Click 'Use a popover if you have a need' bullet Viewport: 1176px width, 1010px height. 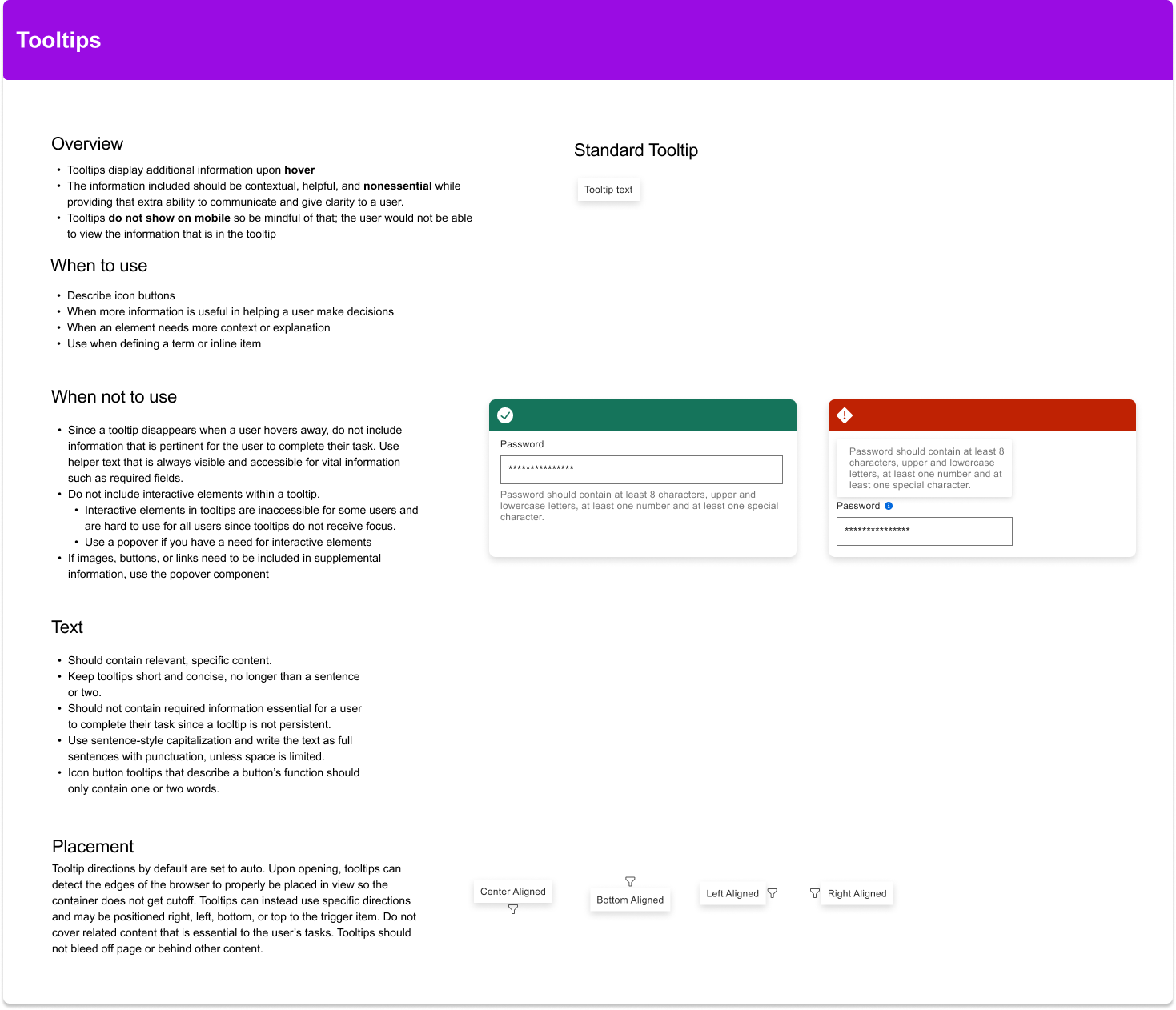click(228, 542)
